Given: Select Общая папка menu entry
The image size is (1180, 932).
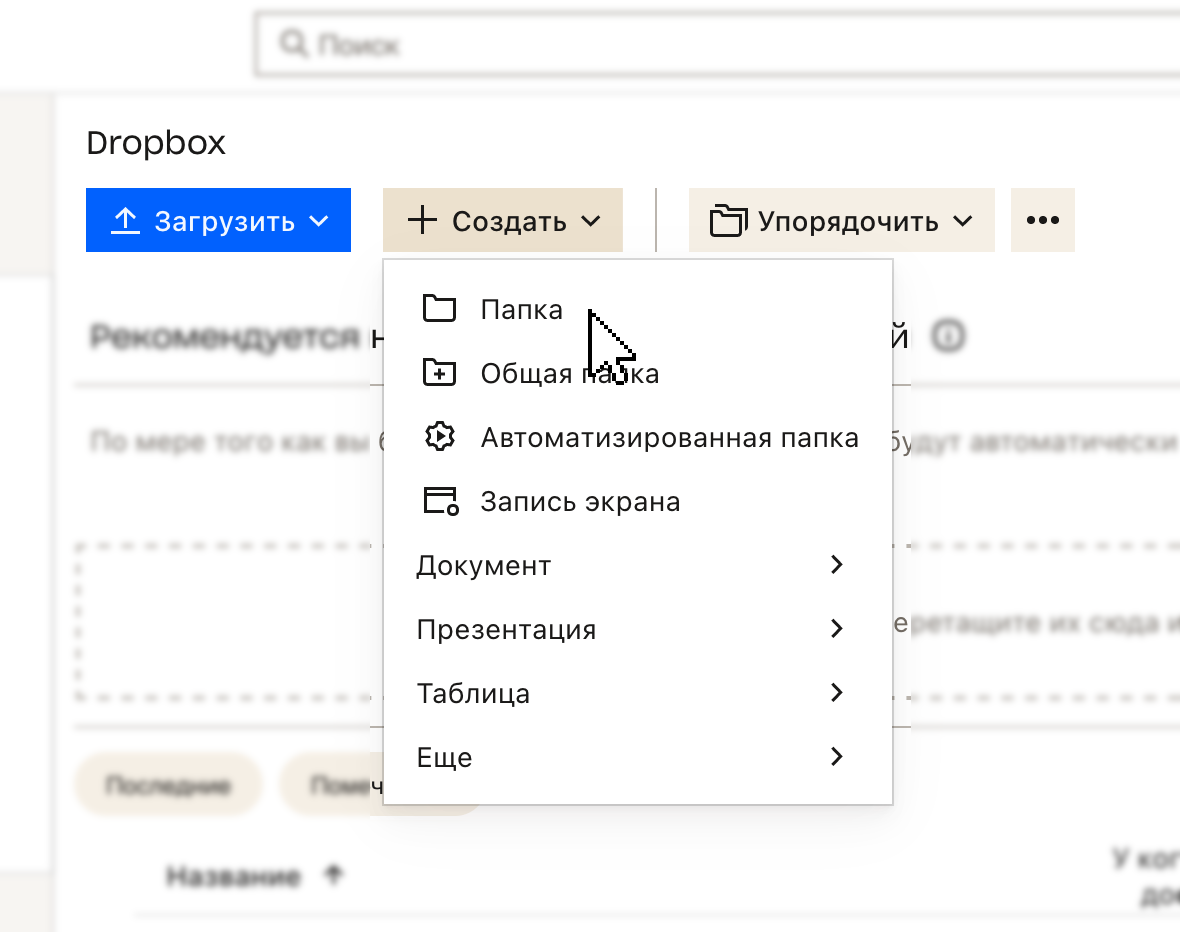Looking at the screenshot, I should pos(637,373).
